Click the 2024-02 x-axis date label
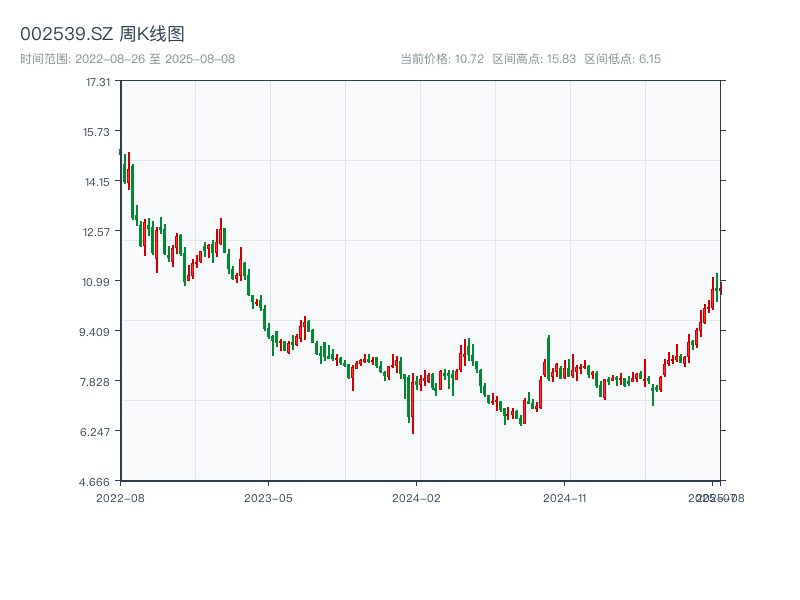800x600 pixels. 417,497
